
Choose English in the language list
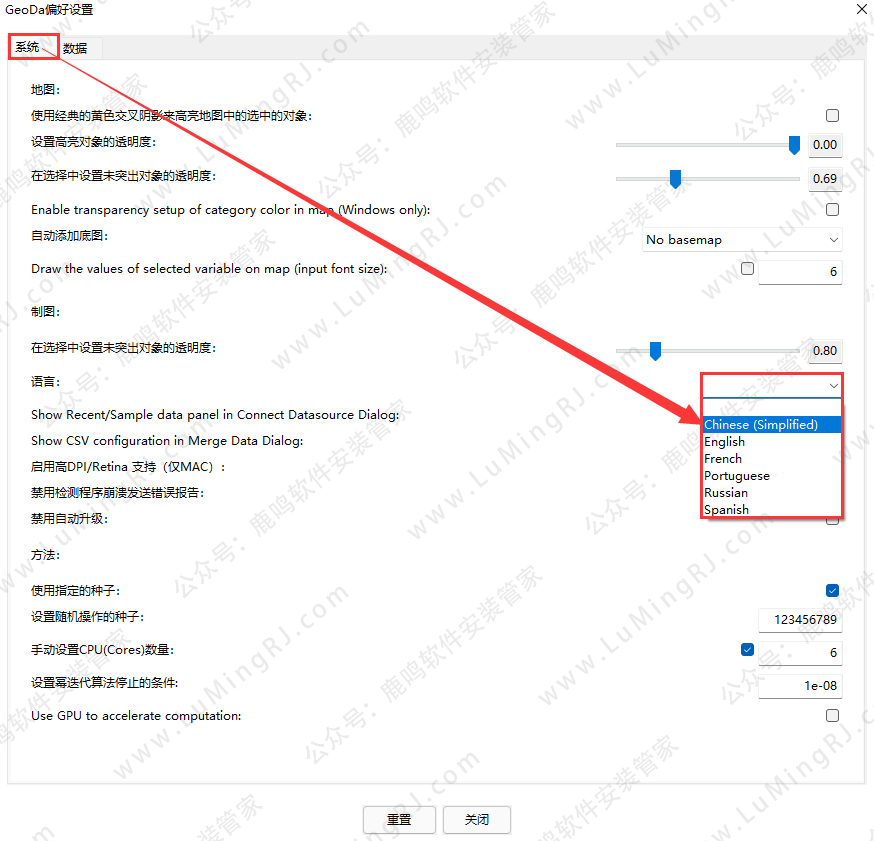[725, 442]
